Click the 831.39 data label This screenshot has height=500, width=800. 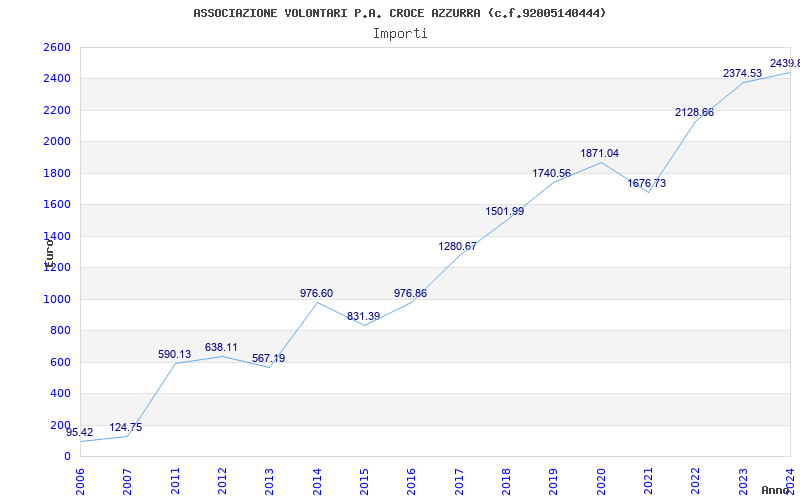[363, 316]
